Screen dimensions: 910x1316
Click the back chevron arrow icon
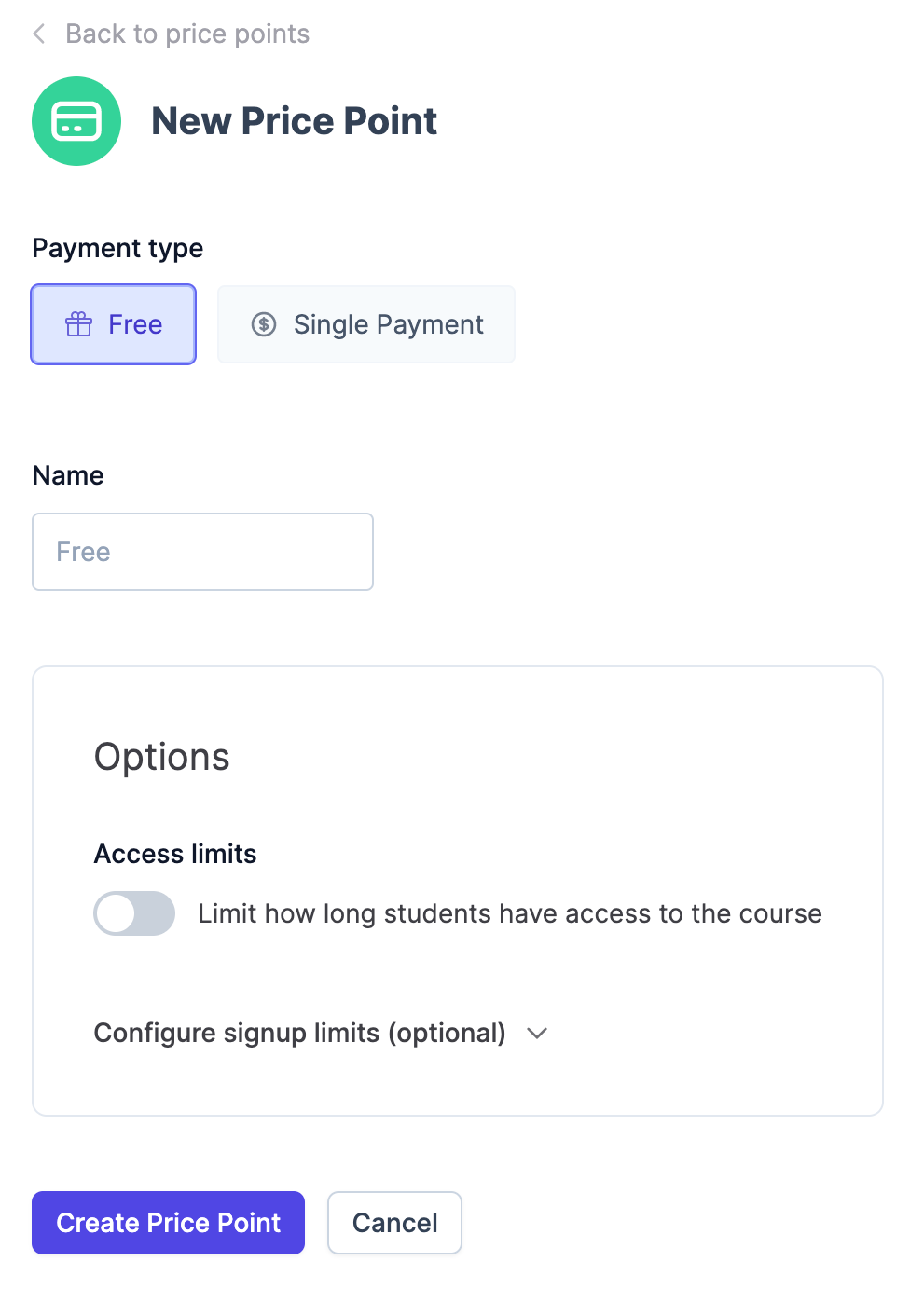click(x=39, y=34)
